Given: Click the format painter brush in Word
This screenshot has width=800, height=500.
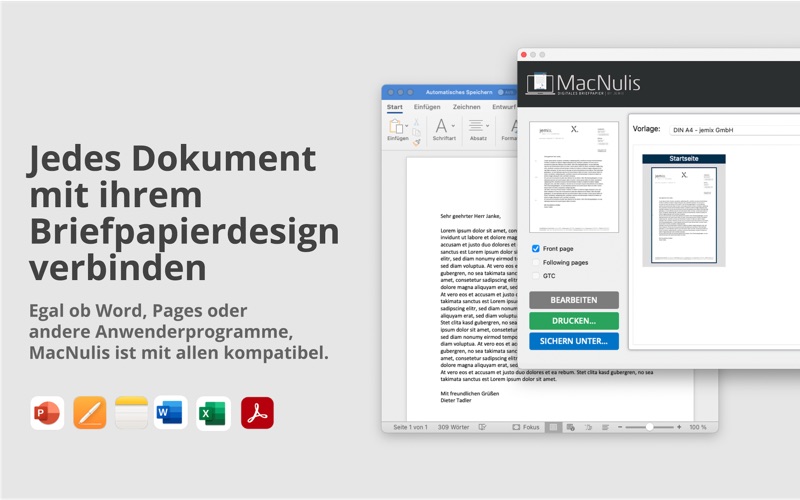Looking at the screenshot, I should (416, 143).
